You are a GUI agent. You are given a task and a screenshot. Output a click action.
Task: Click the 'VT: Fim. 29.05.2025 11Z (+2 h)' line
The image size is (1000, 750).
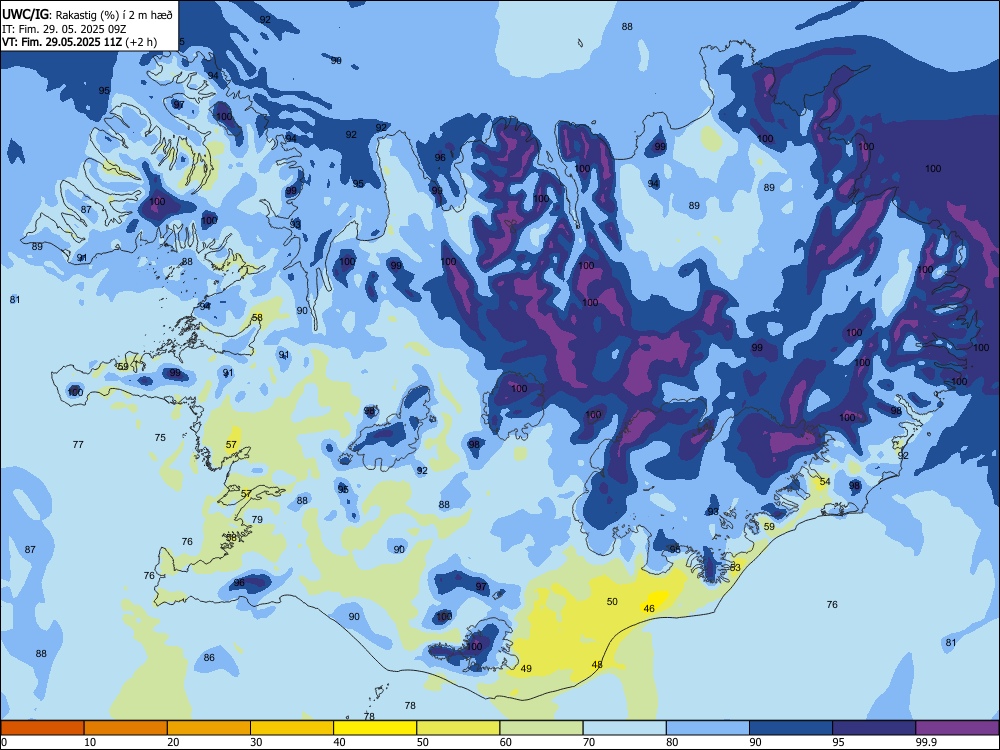(80, 42)
